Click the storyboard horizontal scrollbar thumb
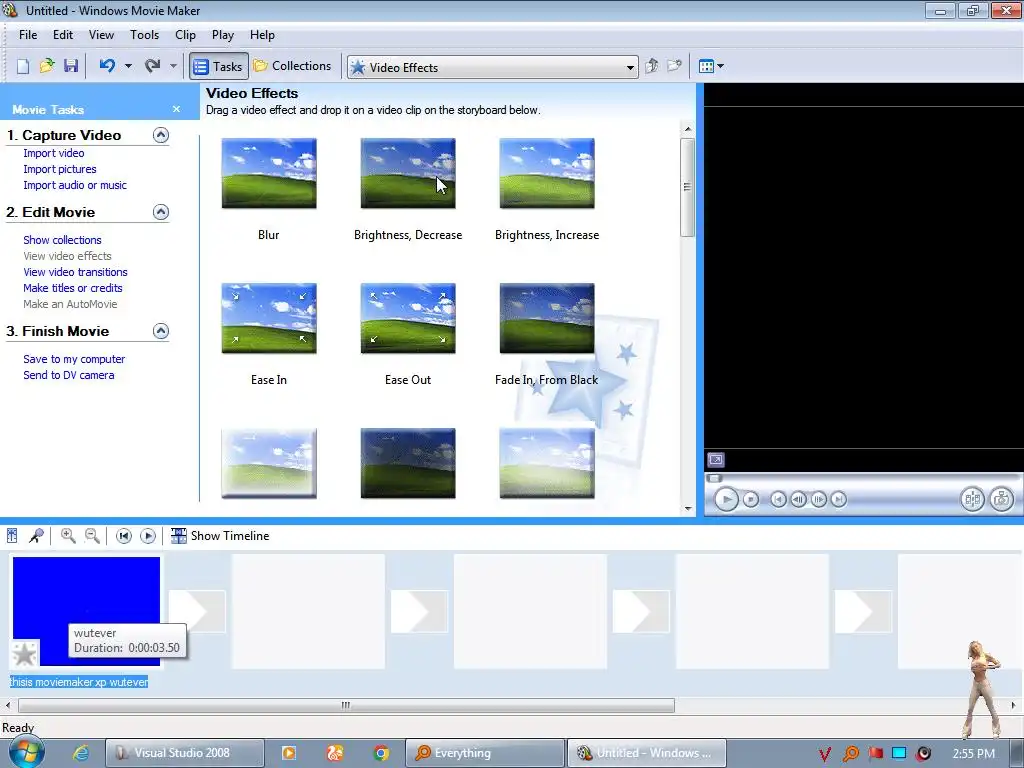The height and width of the screenshot is (768, 1024). (x=346, y=705)
